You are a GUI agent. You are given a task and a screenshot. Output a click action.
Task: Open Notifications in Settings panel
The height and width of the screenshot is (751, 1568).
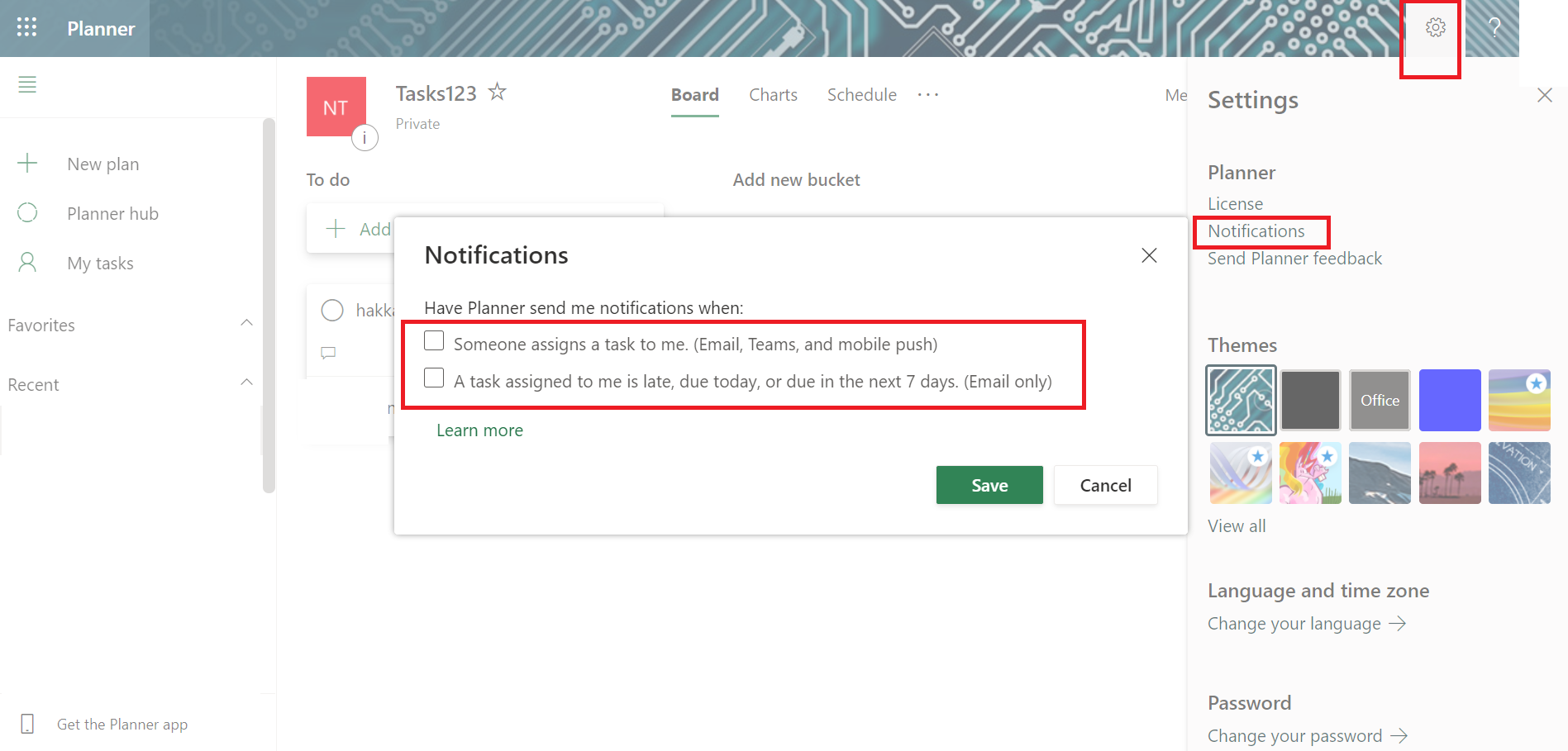[1256, 231]
